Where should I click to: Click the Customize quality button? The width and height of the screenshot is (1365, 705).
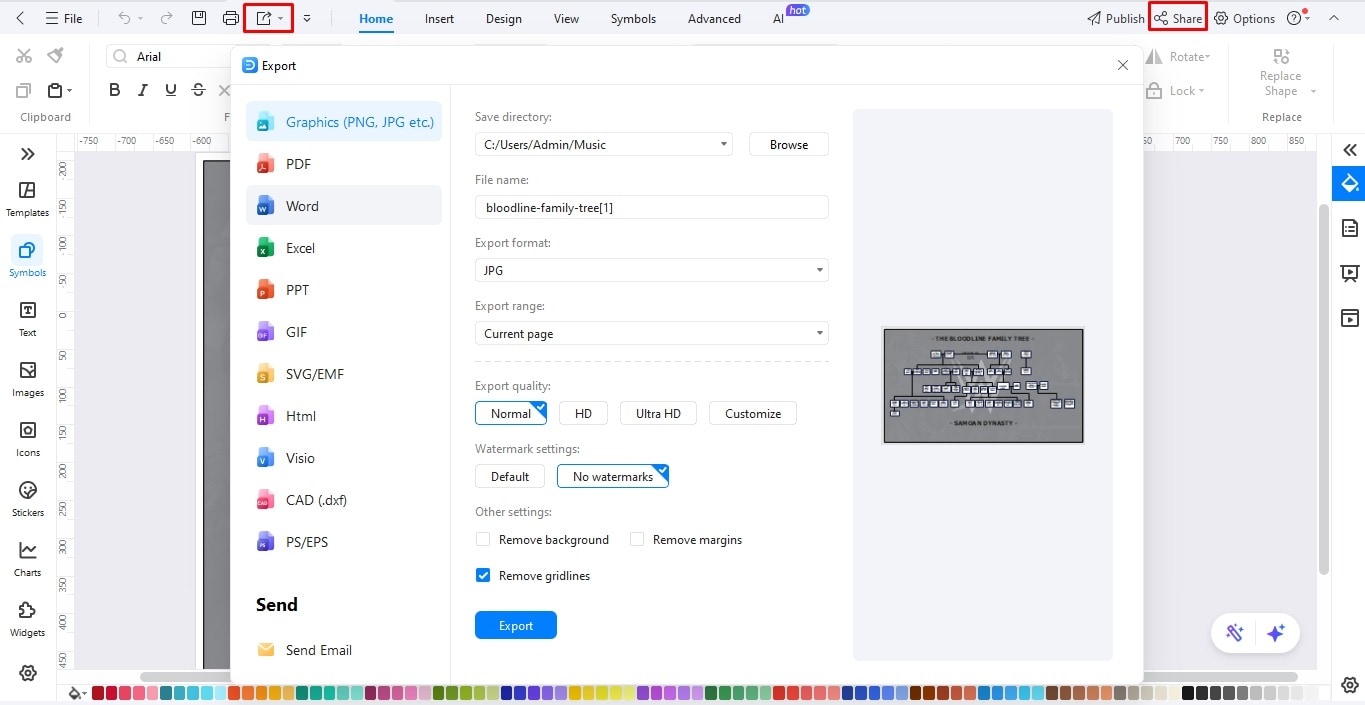[753, 413]
